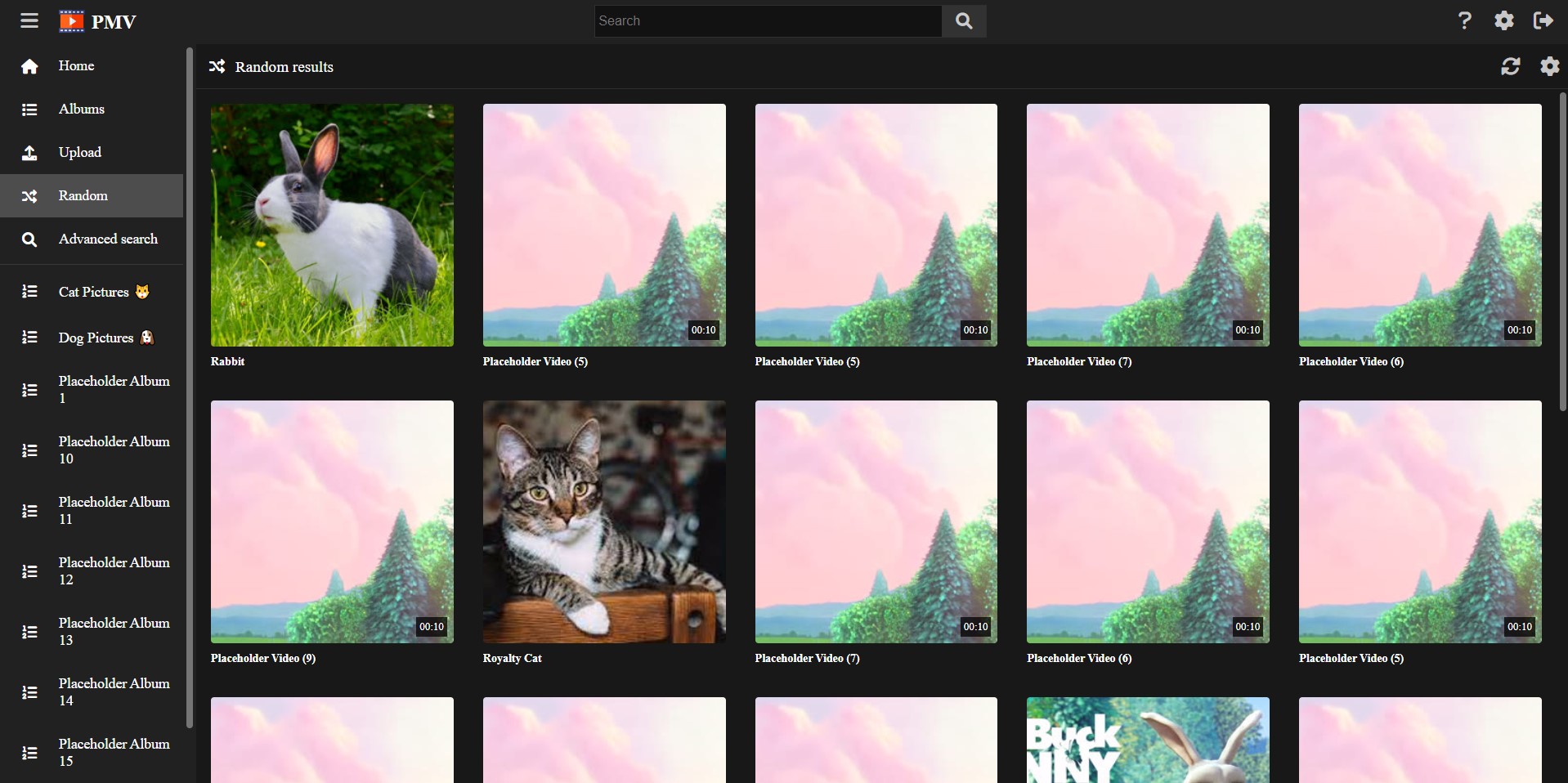This screenshot has height=783, width=1568.
Task: Click the shuffle icon beside Random results
Action: (x=217, y=66)
